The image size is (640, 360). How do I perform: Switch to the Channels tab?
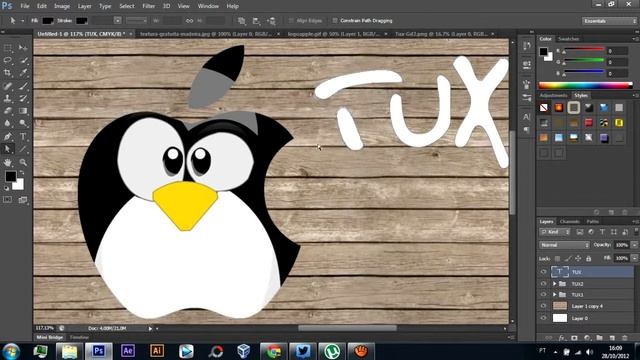tap(570, 222)
